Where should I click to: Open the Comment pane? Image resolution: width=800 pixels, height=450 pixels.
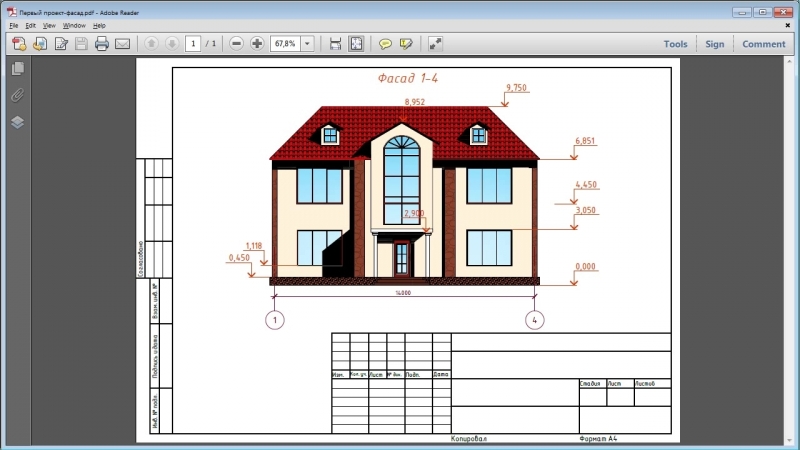click(x=764, y=44)
